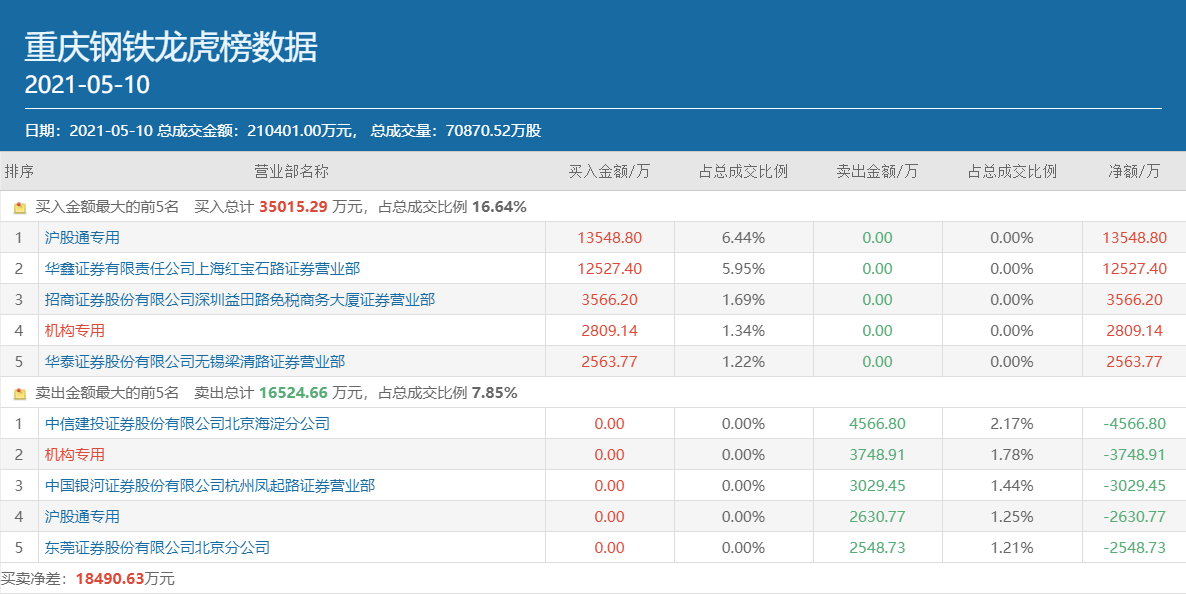The width and height of the screenshot is (1186, 594).
Task: Click 机构专用 in the buy list
Action: click(x=75, y=331)
